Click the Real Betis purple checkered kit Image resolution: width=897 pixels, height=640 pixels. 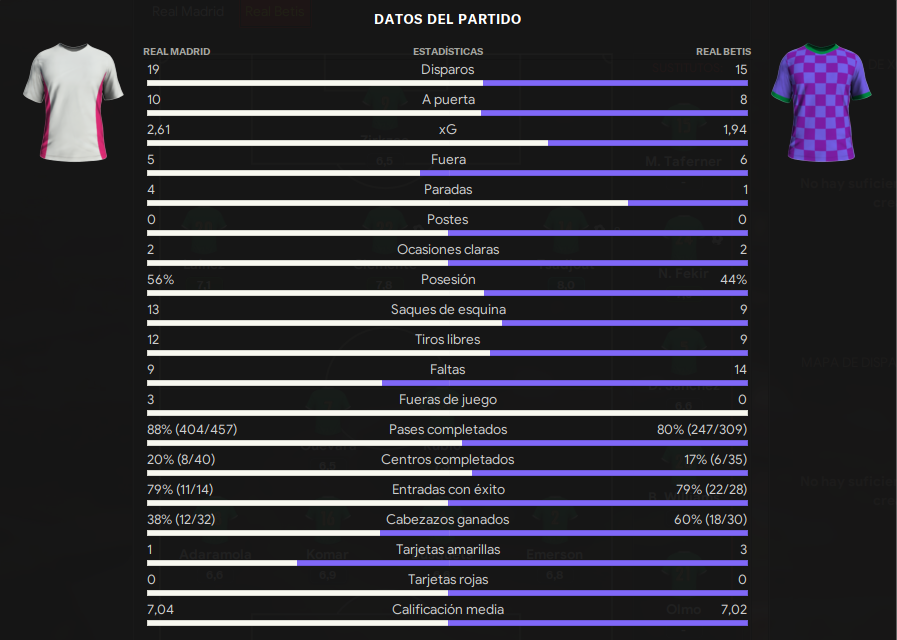[821, 102]
